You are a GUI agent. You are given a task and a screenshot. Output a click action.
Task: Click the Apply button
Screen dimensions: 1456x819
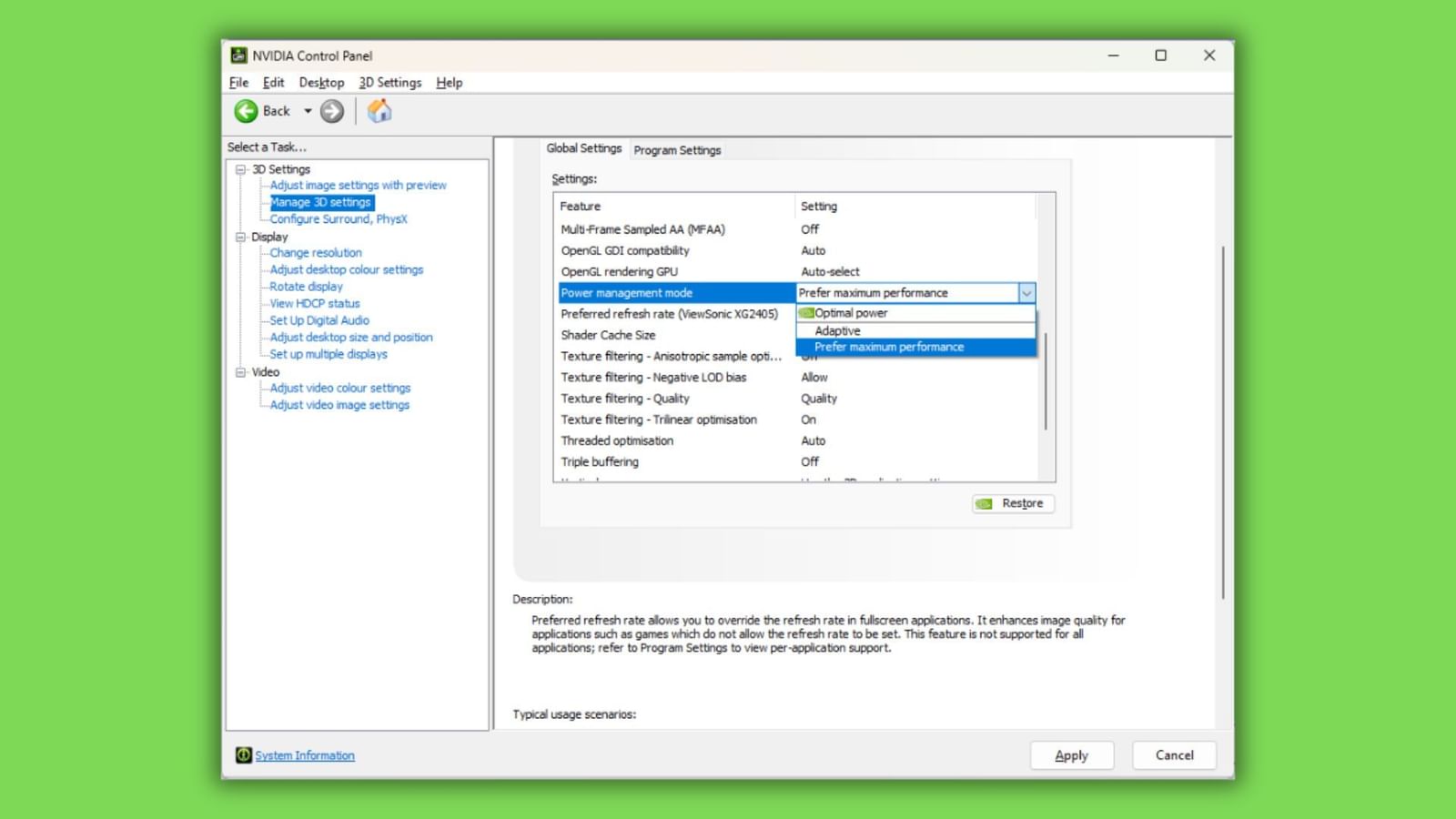[x=1072, y=755]
